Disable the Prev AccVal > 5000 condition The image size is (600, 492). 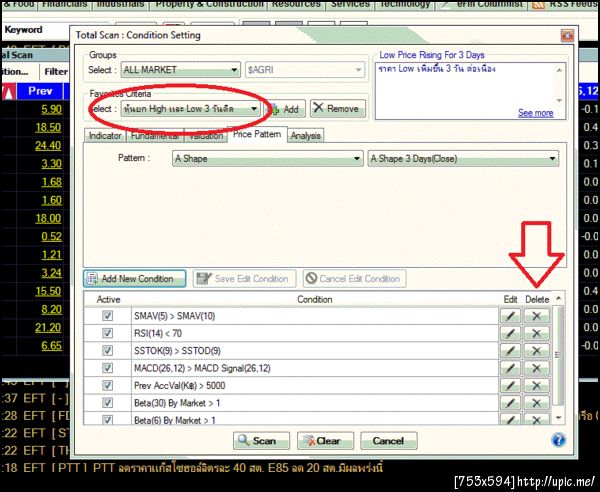108,385
